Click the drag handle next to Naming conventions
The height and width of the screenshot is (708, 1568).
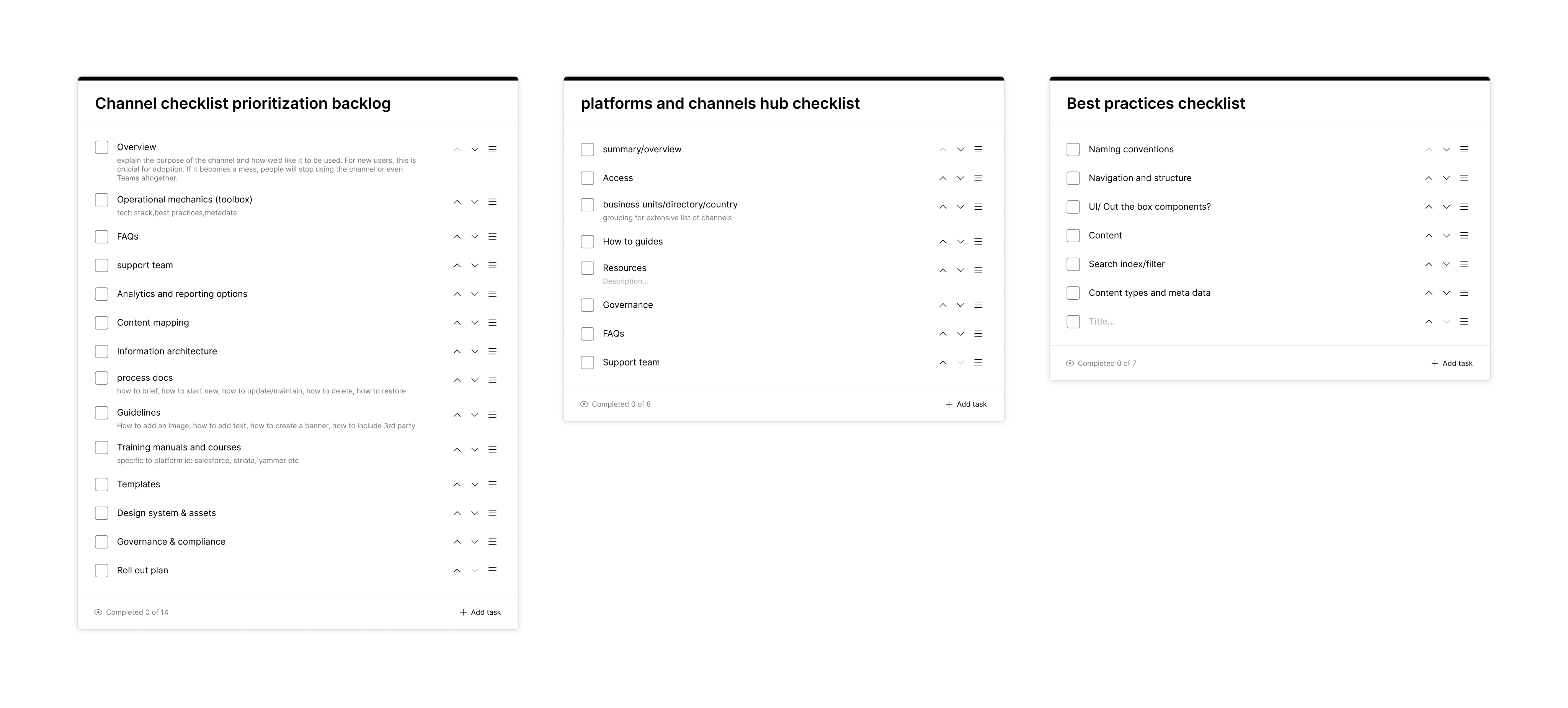click(x=1464, y=150)
